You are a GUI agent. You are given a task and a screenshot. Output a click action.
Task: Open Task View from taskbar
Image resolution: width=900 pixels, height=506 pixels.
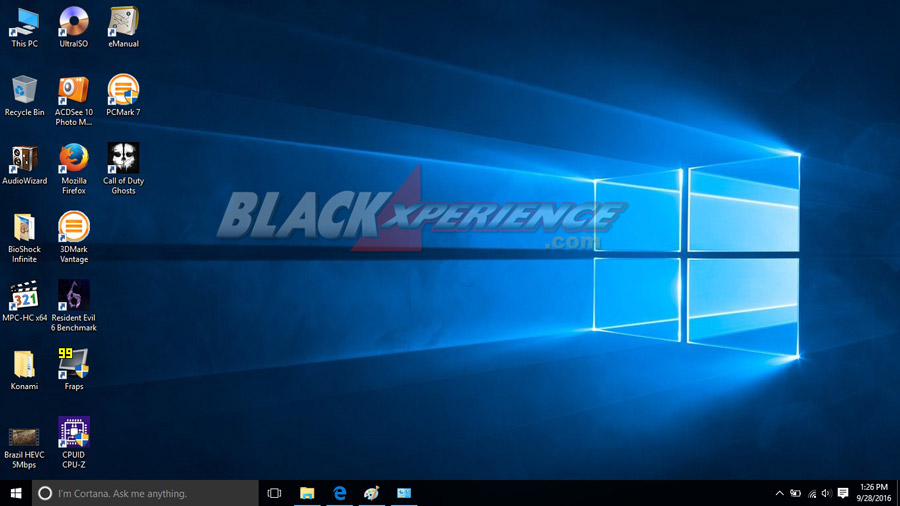click(x=274, y=493)
